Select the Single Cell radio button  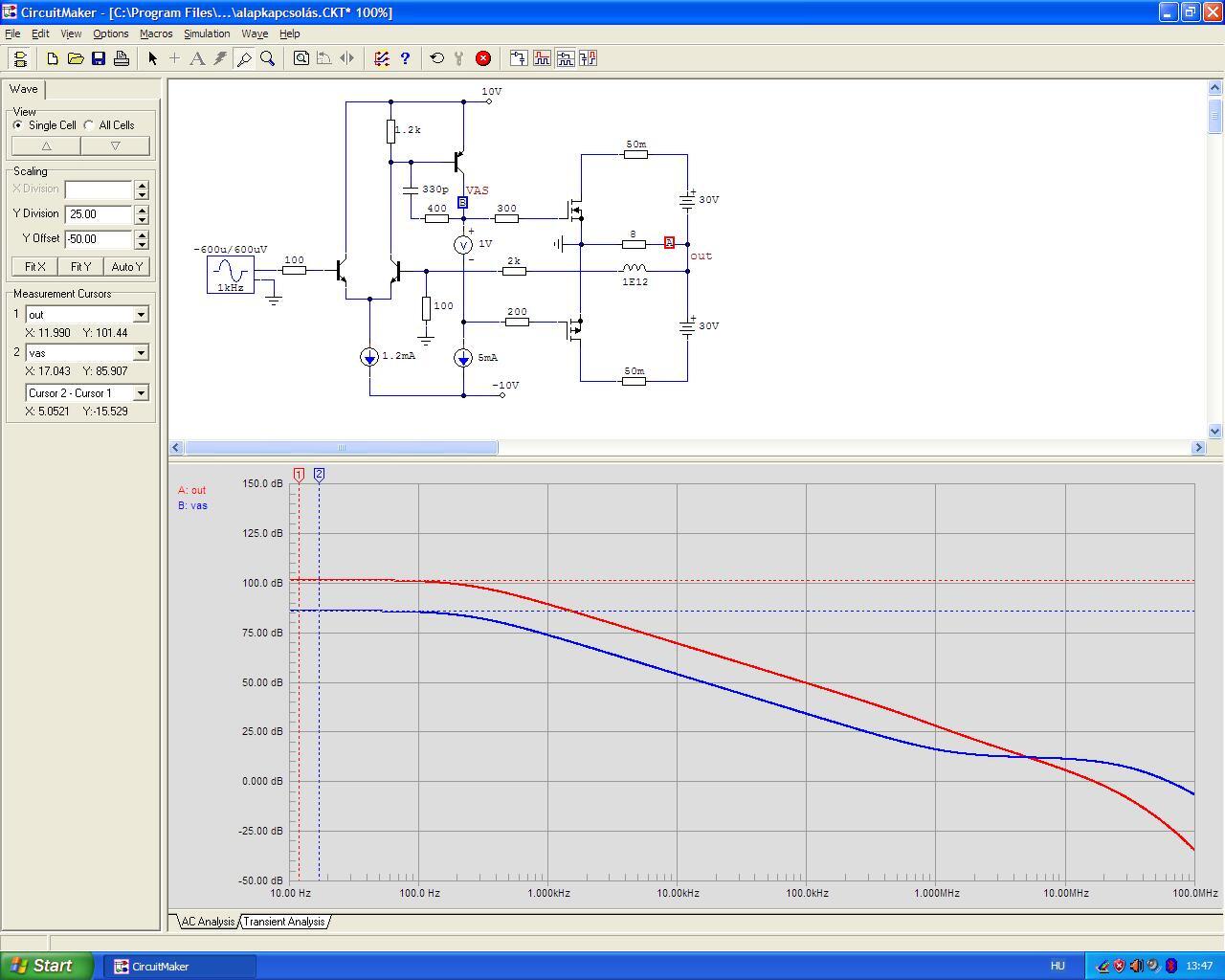point(18,125)
